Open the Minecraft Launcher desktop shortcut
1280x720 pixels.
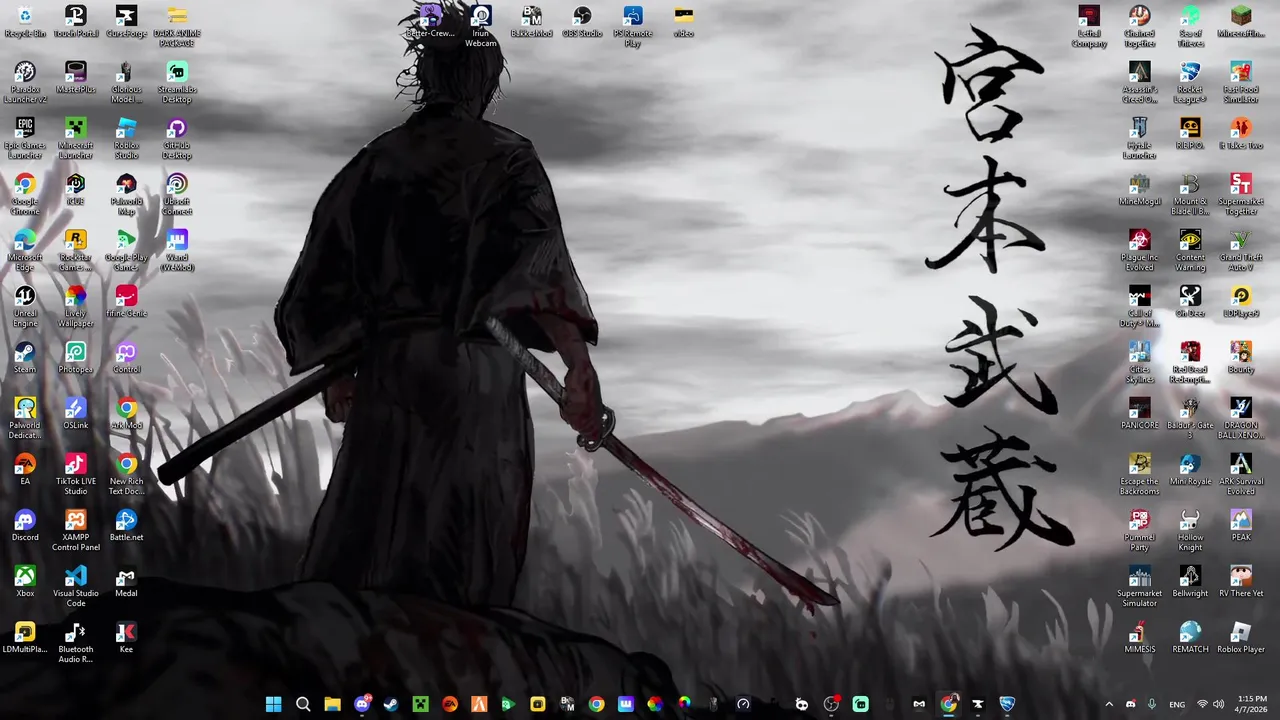75,139
